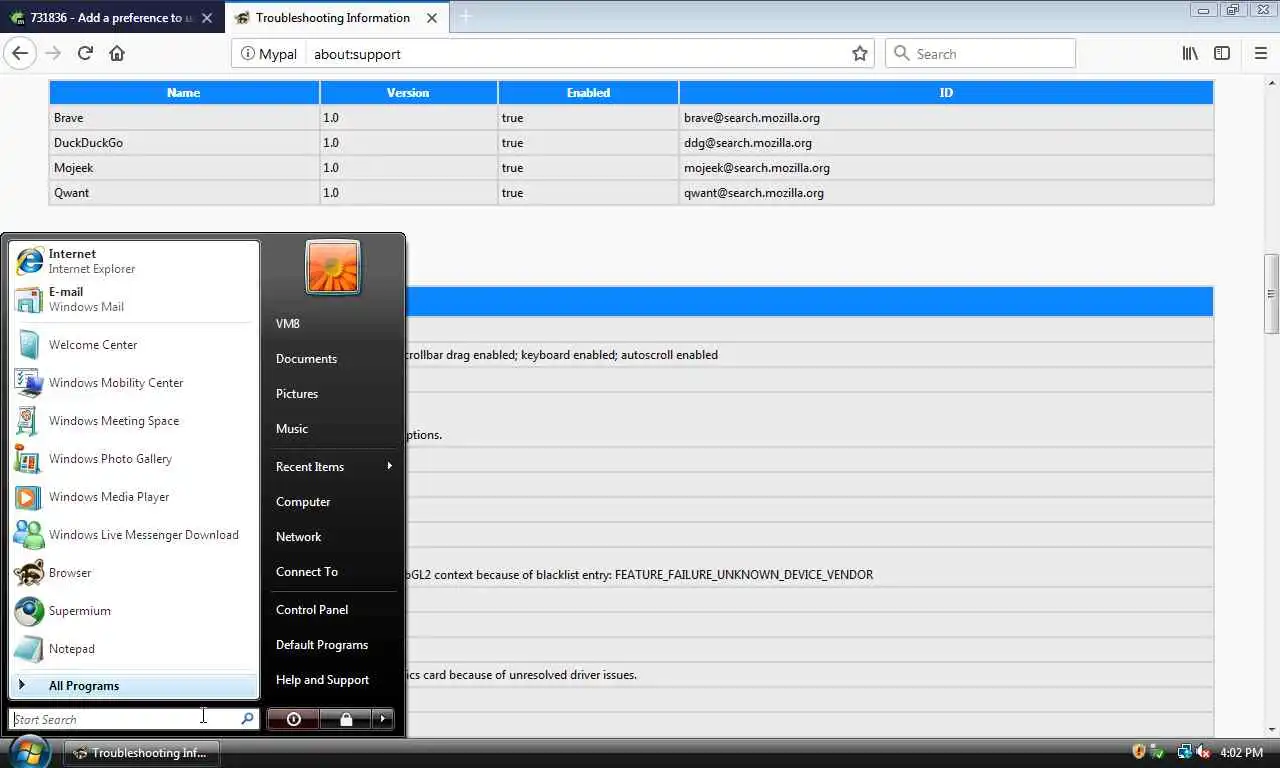Open Welcome Center
The width and height of the screenshot is (1280, 768).
coord(134,345)
